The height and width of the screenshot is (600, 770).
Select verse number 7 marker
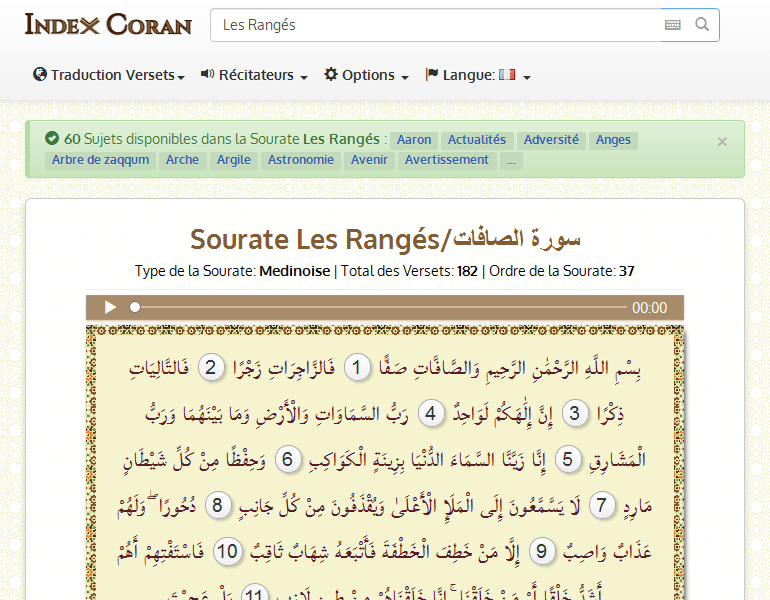point(602,505)
